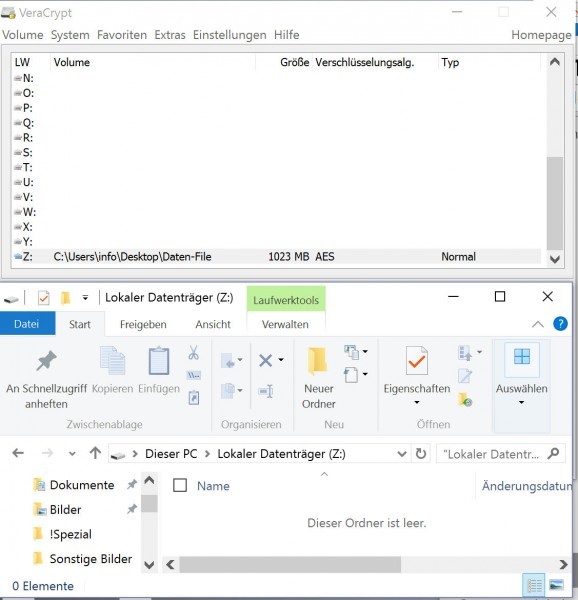Image resolution: width=578 pixels, height=600 pixels.
Task: Click the scissors cut icon
Action: pyautogui.click(x=194, y=352)
